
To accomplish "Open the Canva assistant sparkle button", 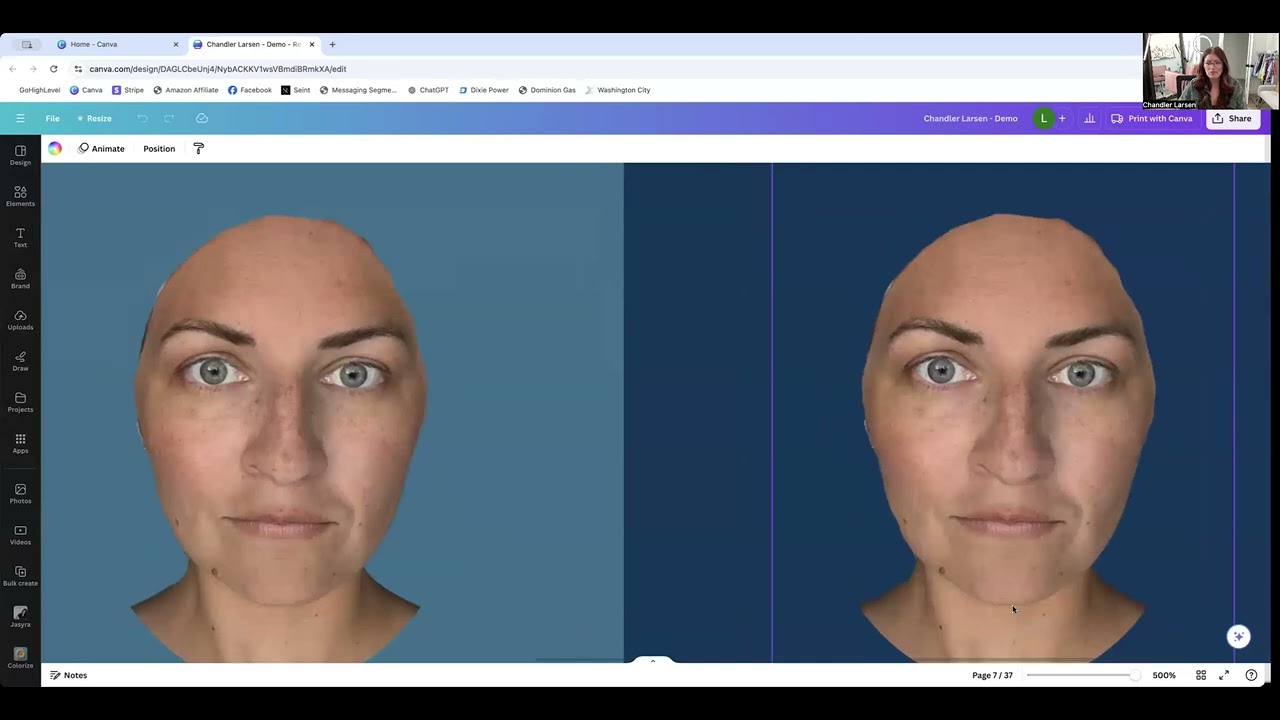I will 1238,636.
